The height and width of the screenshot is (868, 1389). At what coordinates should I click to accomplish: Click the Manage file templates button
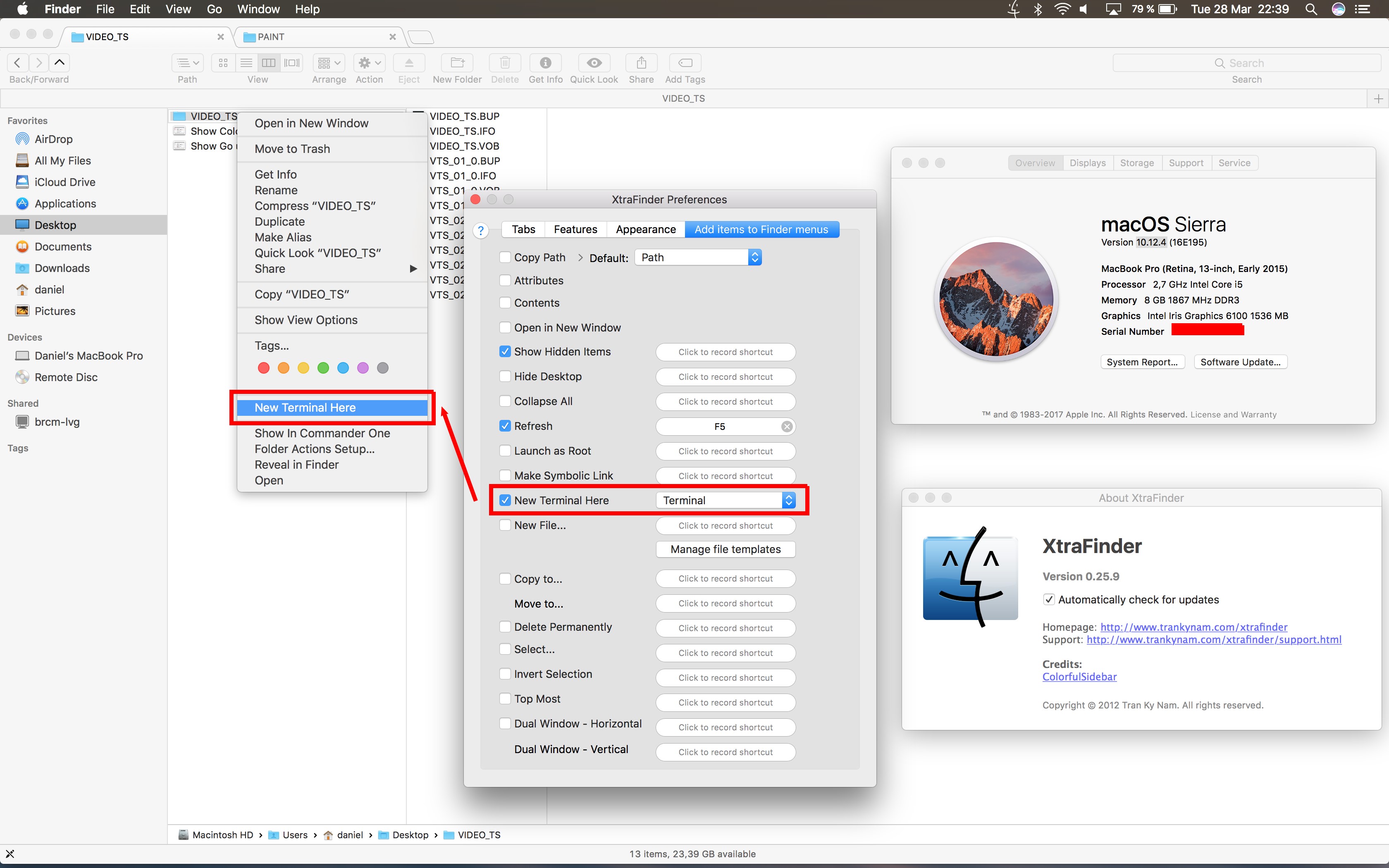[726, 549]
